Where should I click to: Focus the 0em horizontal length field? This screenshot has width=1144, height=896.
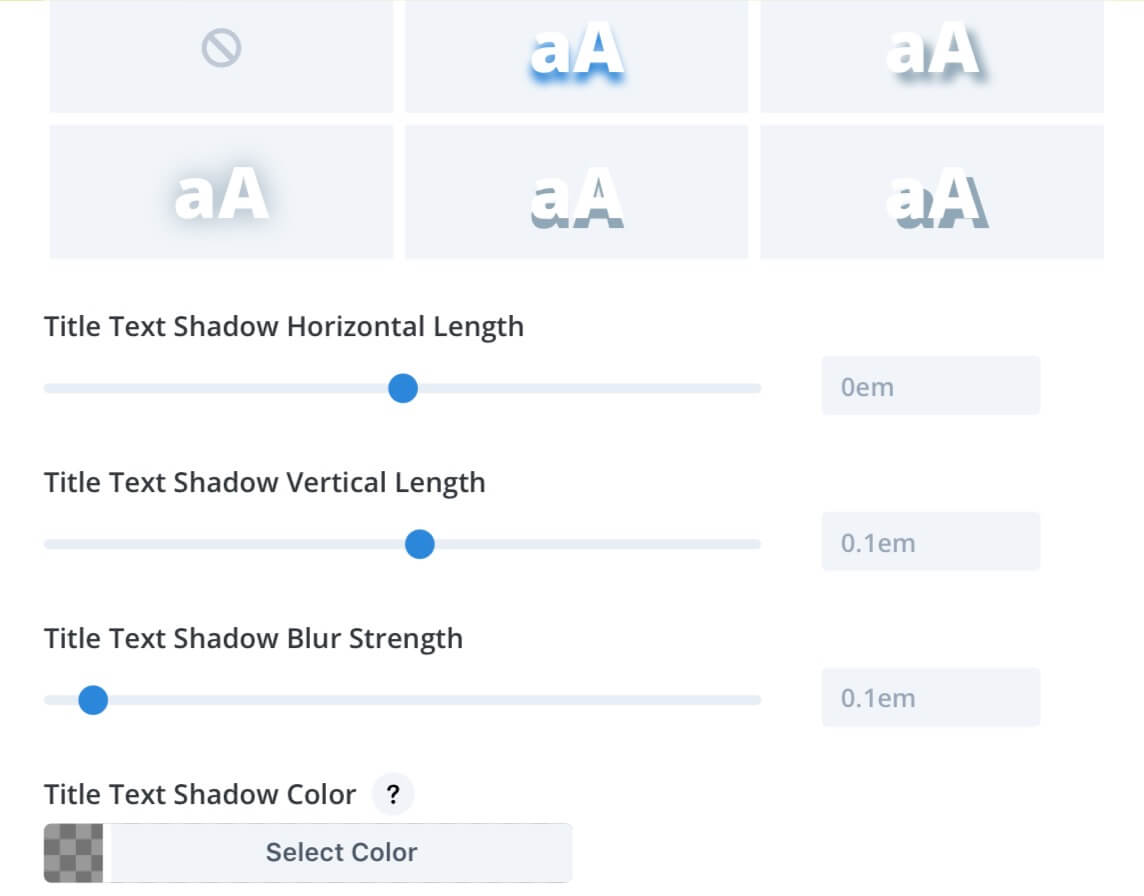(930, 386)
